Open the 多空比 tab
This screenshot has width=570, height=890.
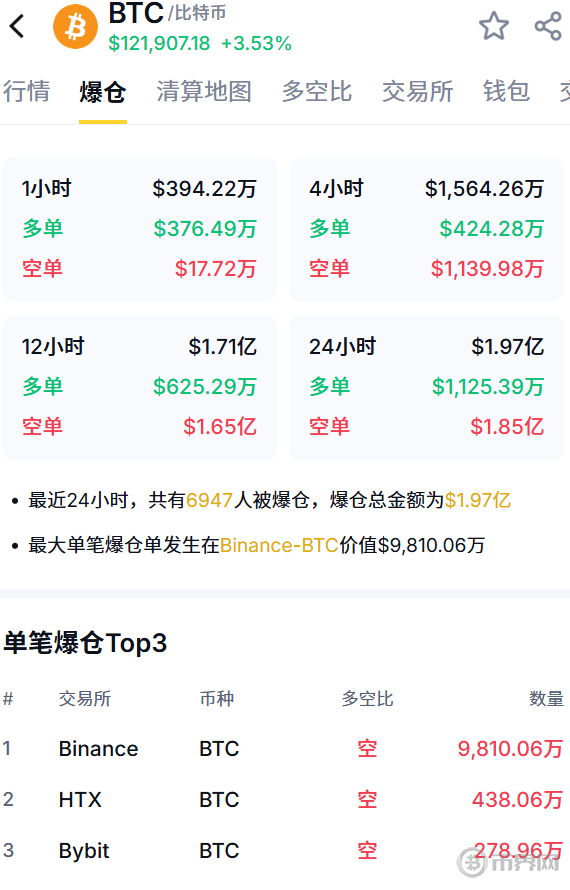(x=317, y=91)
